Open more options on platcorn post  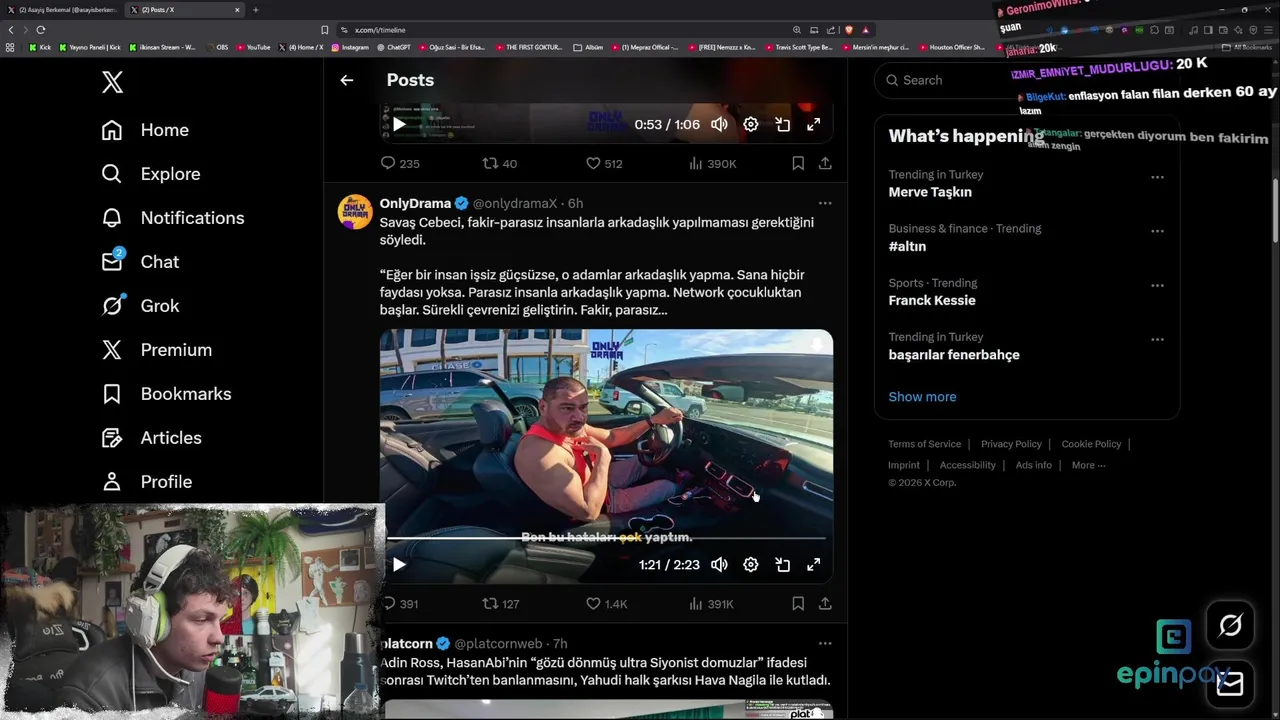click(825, 644)
